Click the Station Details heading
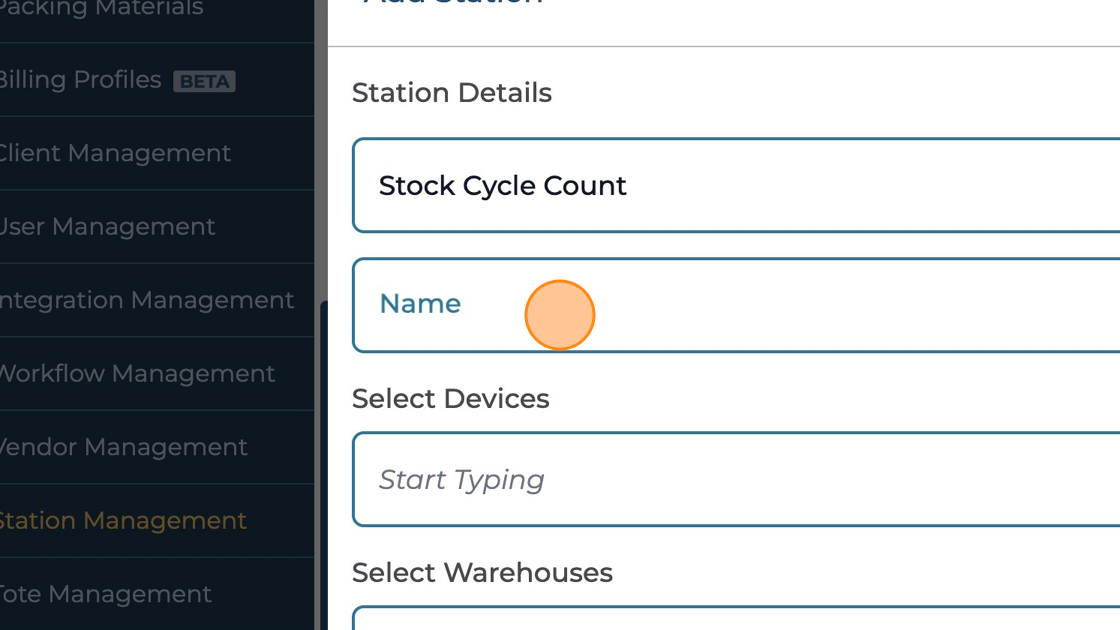The image size is (1120, 630). (x=452, y=93)
